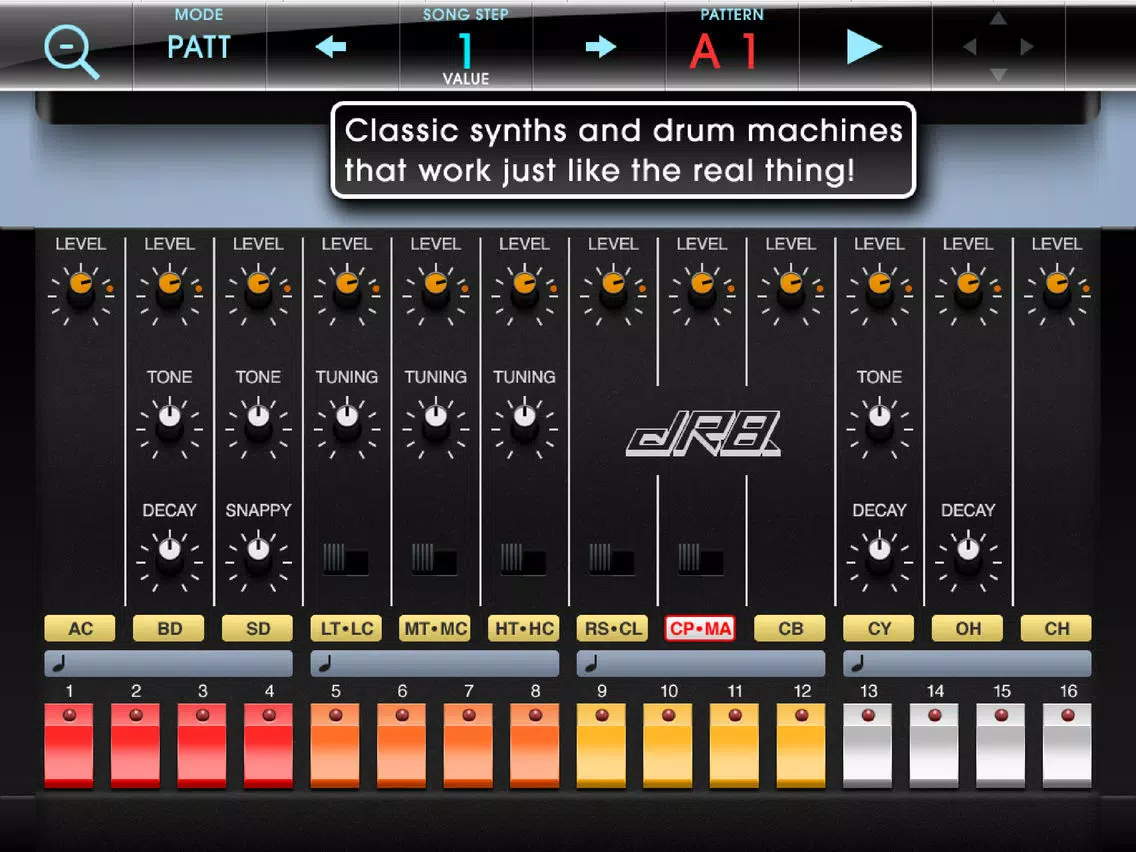Select the CY cymbal button

[880, 628]
